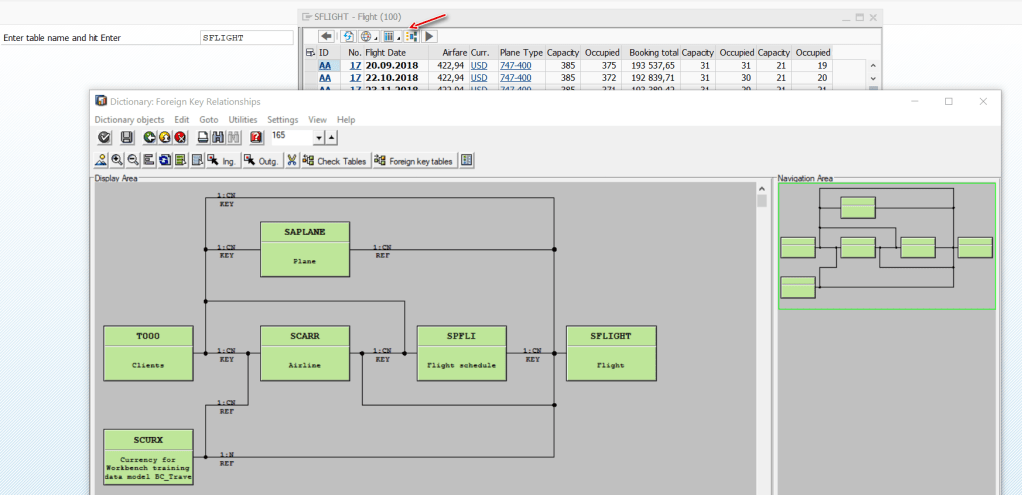Screen dimensions: 1022x495
Task: Click the print icon in toolbar
Action: coord(203,138)
